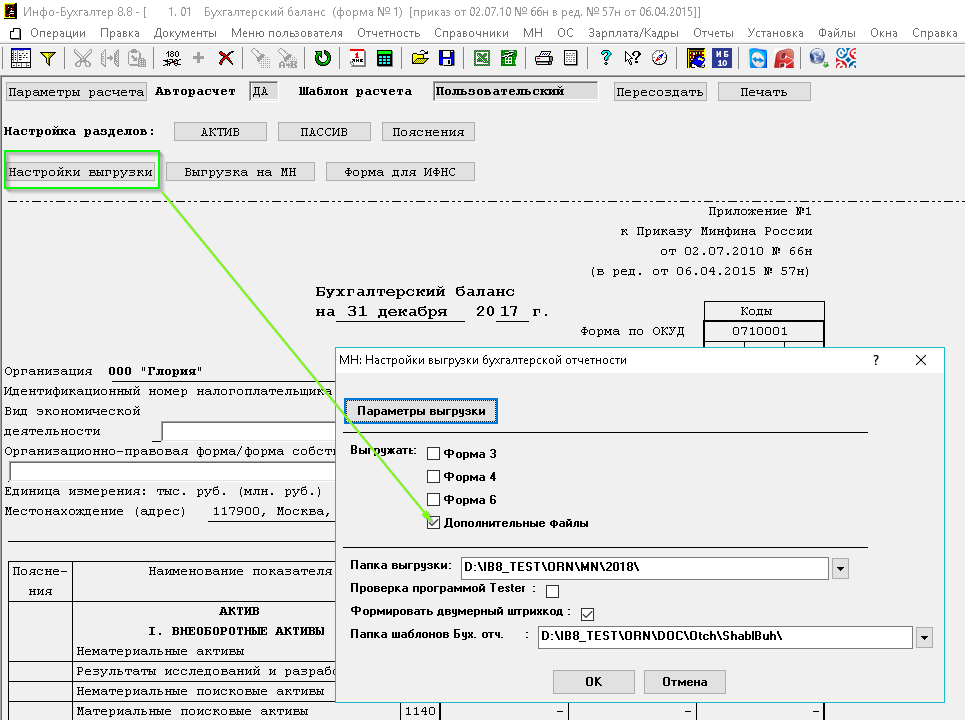This screenshot has height=720, width=965.
Task: Click the red X delete icon
Action: click(226, 58)
